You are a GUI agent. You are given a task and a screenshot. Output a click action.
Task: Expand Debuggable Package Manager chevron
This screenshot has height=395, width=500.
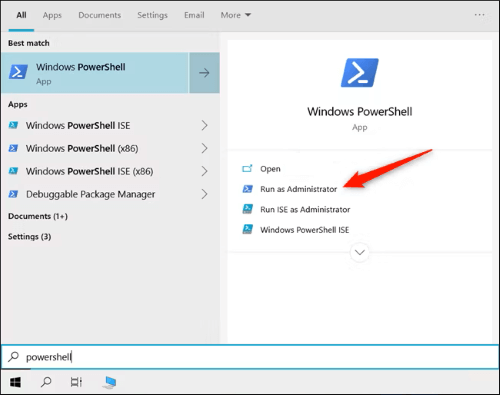(x=204, y=194)
